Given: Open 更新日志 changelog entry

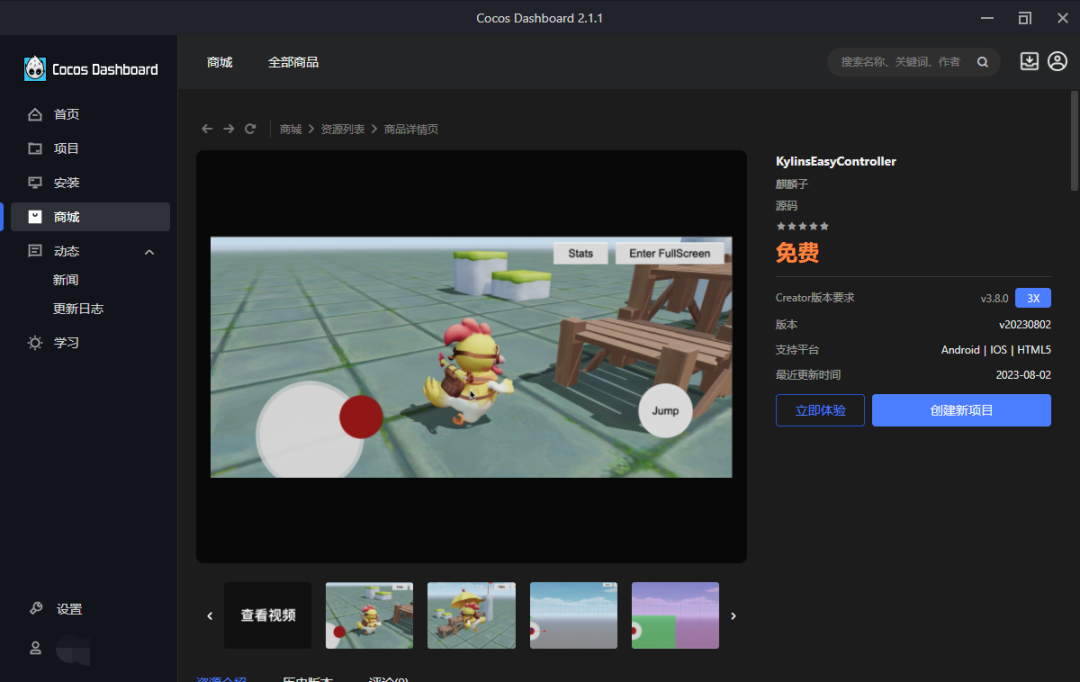Looking at the screenshot, I should 78,309.
